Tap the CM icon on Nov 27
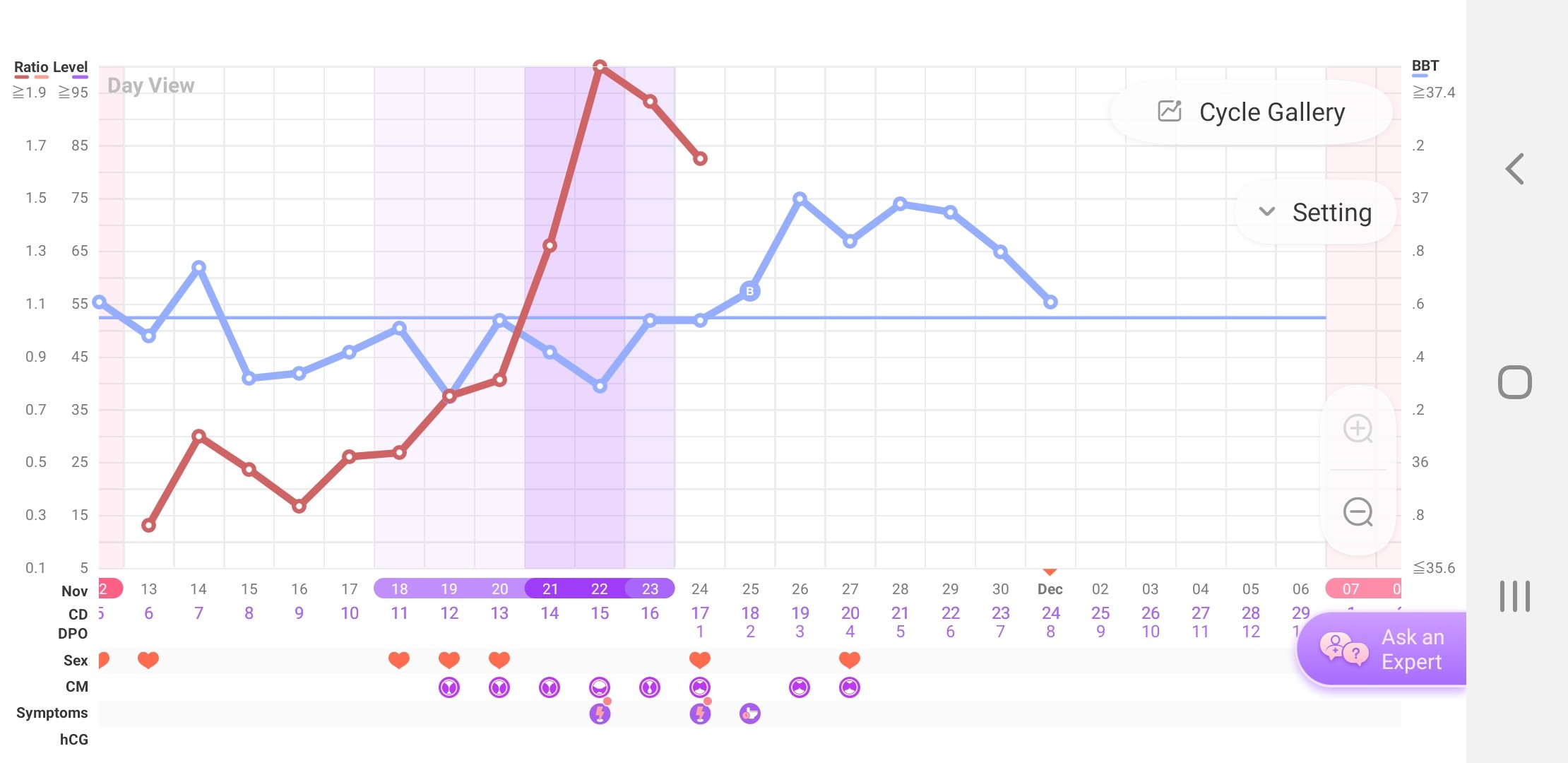Viewport: 1568px width, 763px height. click(850, 687)
